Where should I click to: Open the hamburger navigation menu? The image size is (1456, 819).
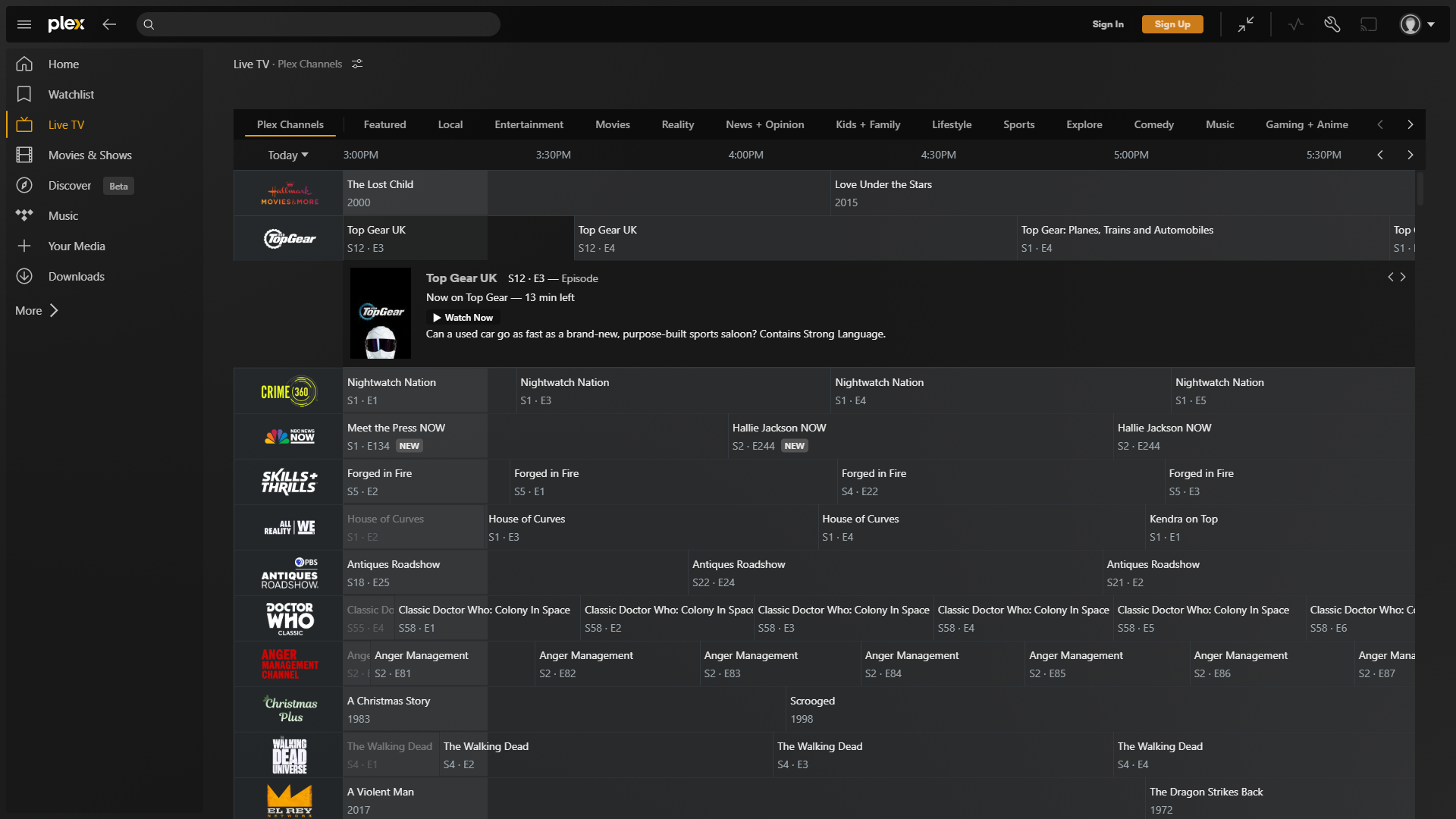(24, 24)
